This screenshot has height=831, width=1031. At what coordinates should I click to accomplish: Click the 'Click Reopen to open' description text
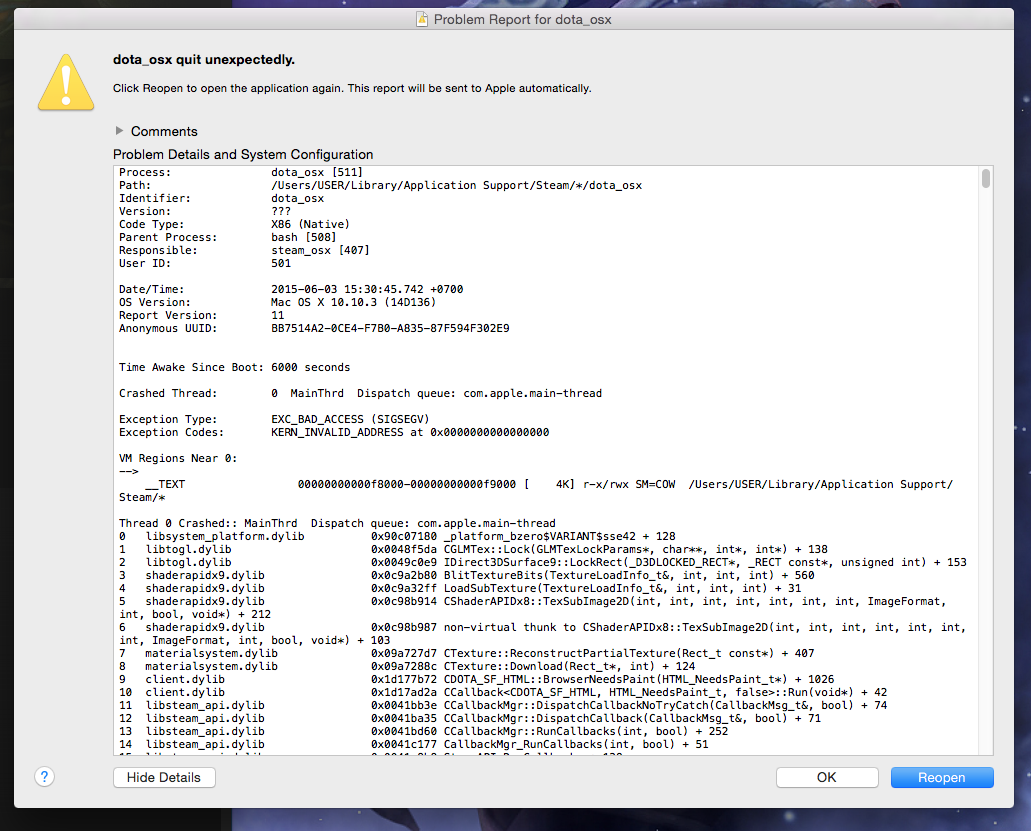[x=352, y=88]
